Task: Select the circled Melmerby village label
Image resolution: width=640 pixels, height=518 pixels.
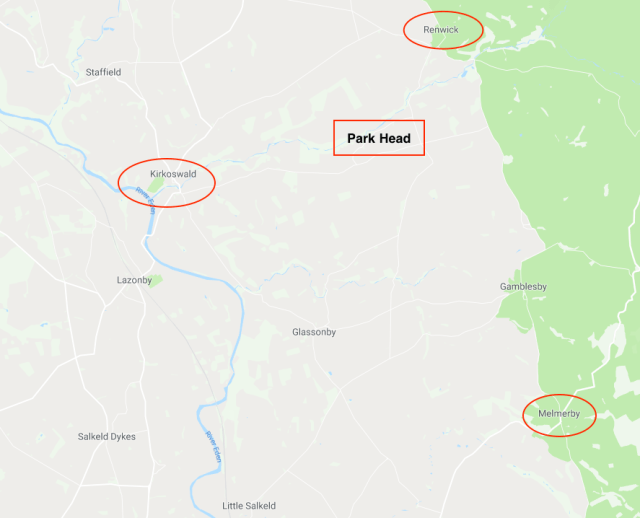Action: coord(559,414)
